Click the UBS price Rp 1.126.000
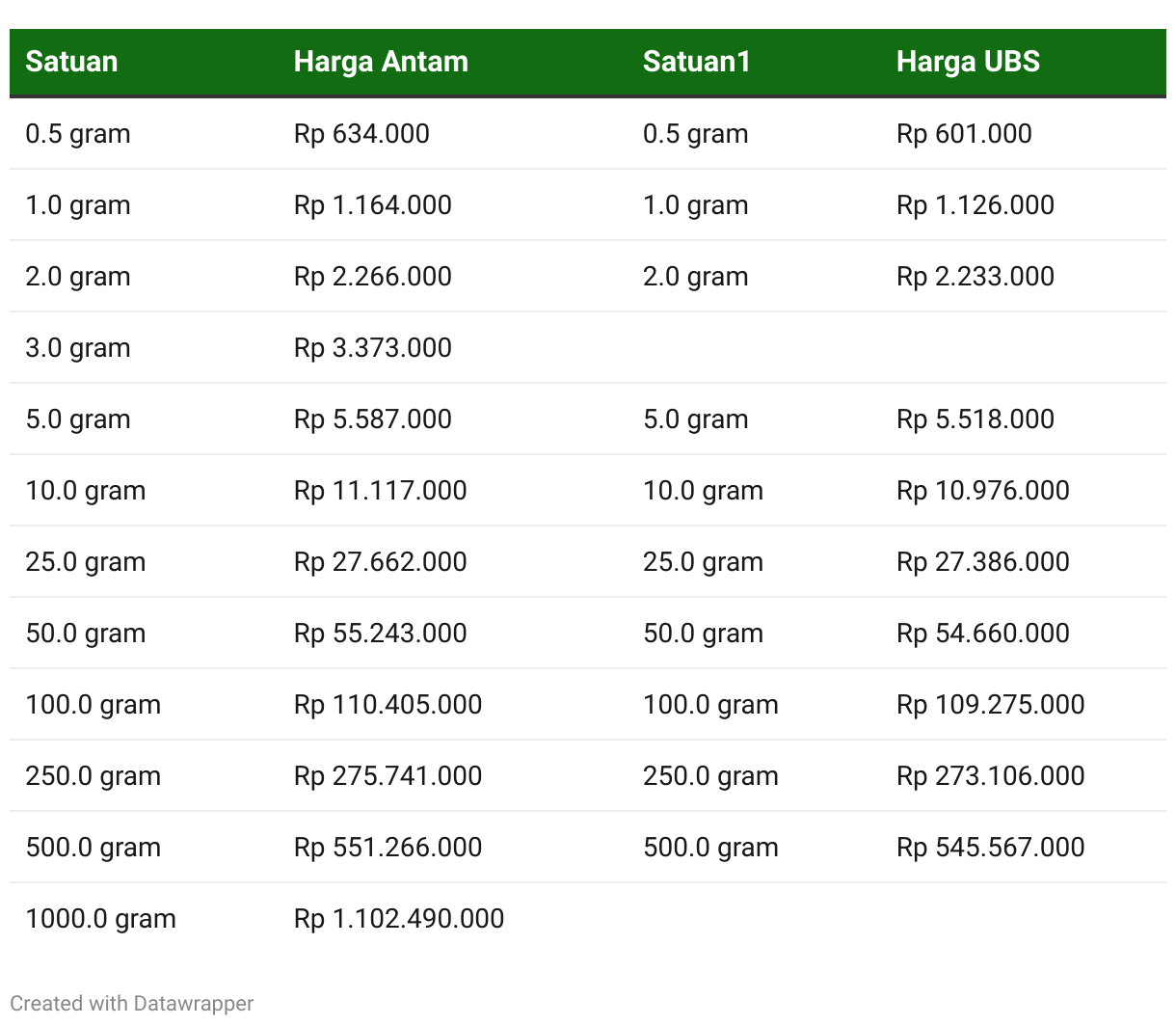Screen dimensions: 1176x1026 976,204
